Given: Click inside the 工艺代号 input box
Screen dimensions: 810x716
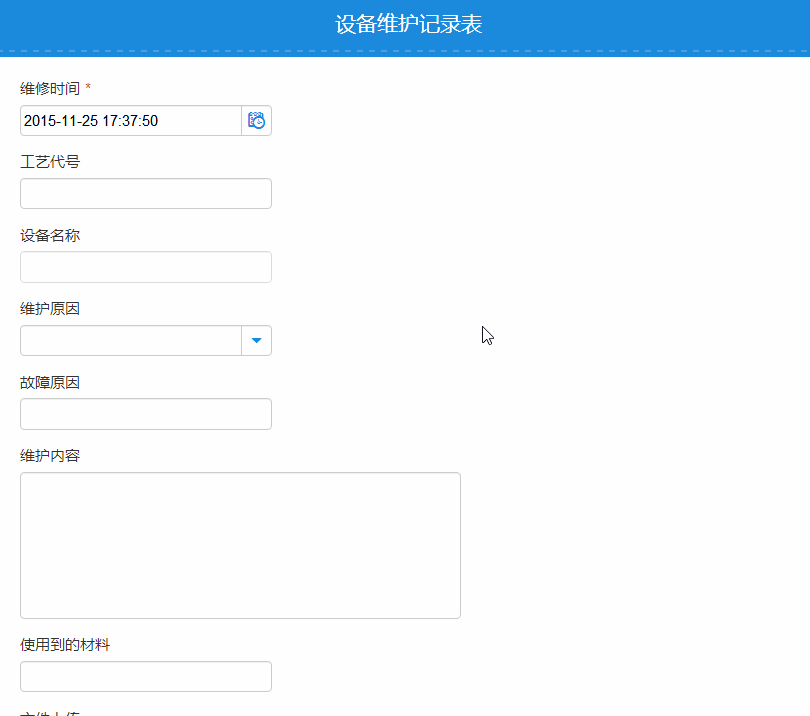Looking at the screenshot, I should pyautogui.click(x=145, y=193).
